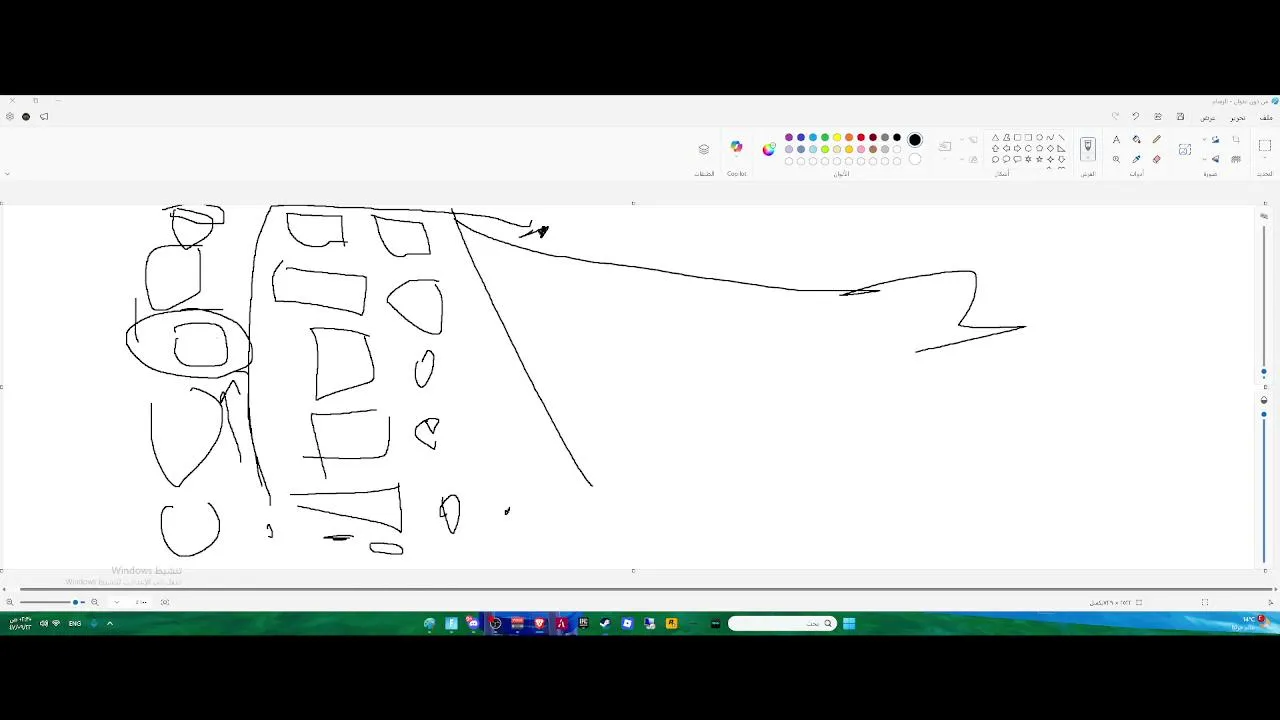The image size is (1280, 720).
Task: Open Paint Settings gear icon
Action: 10,117
